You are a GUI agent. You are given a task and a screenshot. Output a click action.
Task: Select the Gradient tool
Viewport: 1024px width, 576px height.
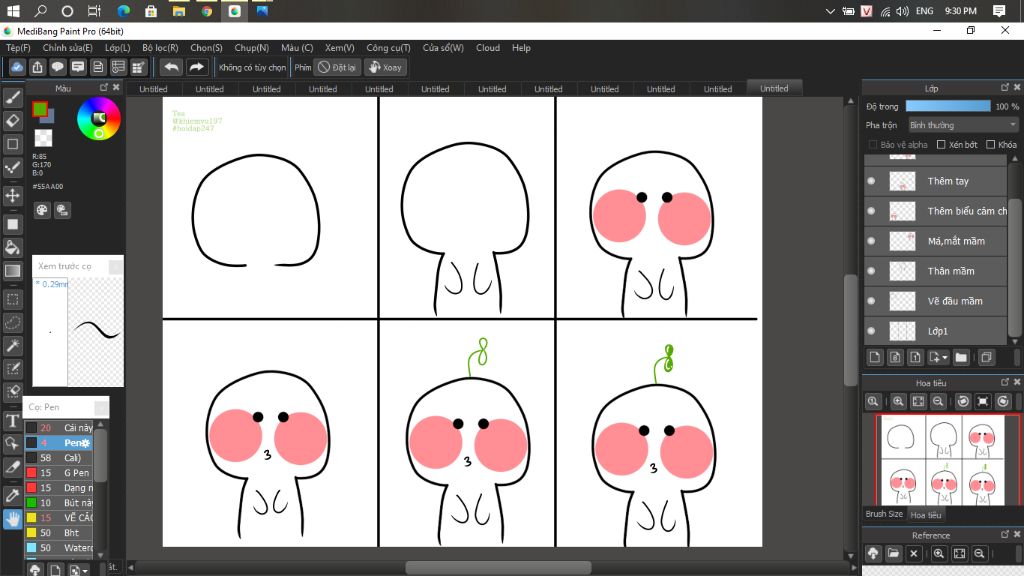click(x=12, y=271)
